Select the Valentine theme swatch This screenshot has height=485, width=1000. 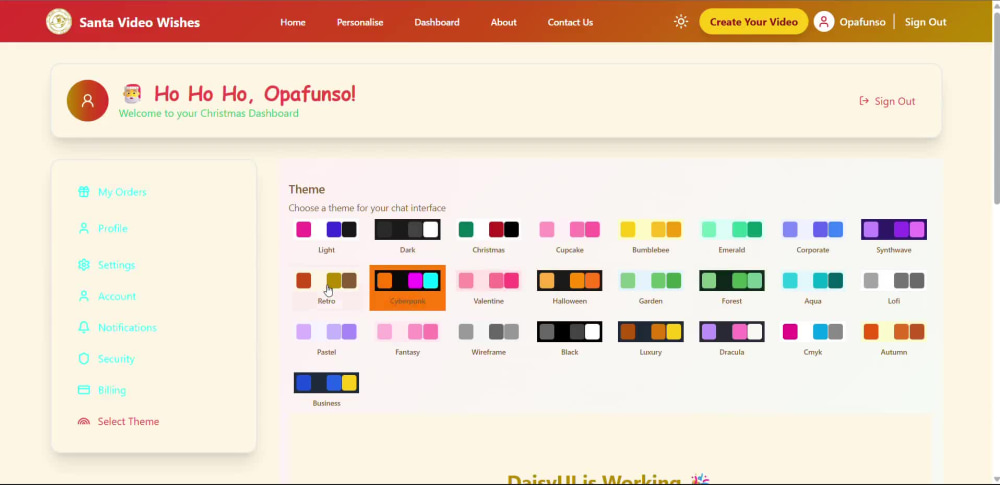point(489,281)
